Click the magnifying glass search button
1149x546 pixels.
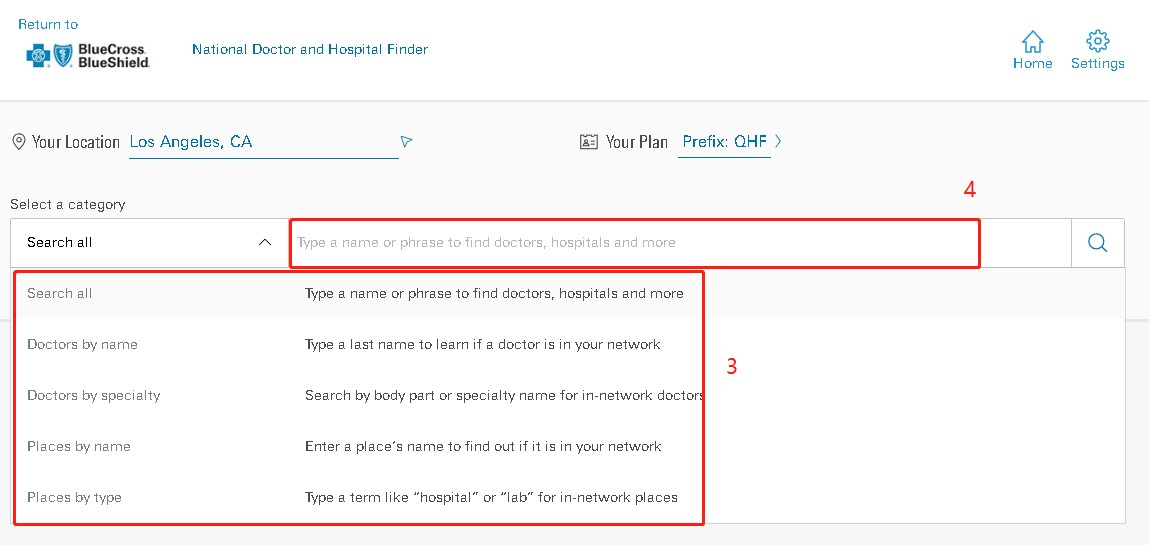pos(1097,243)
